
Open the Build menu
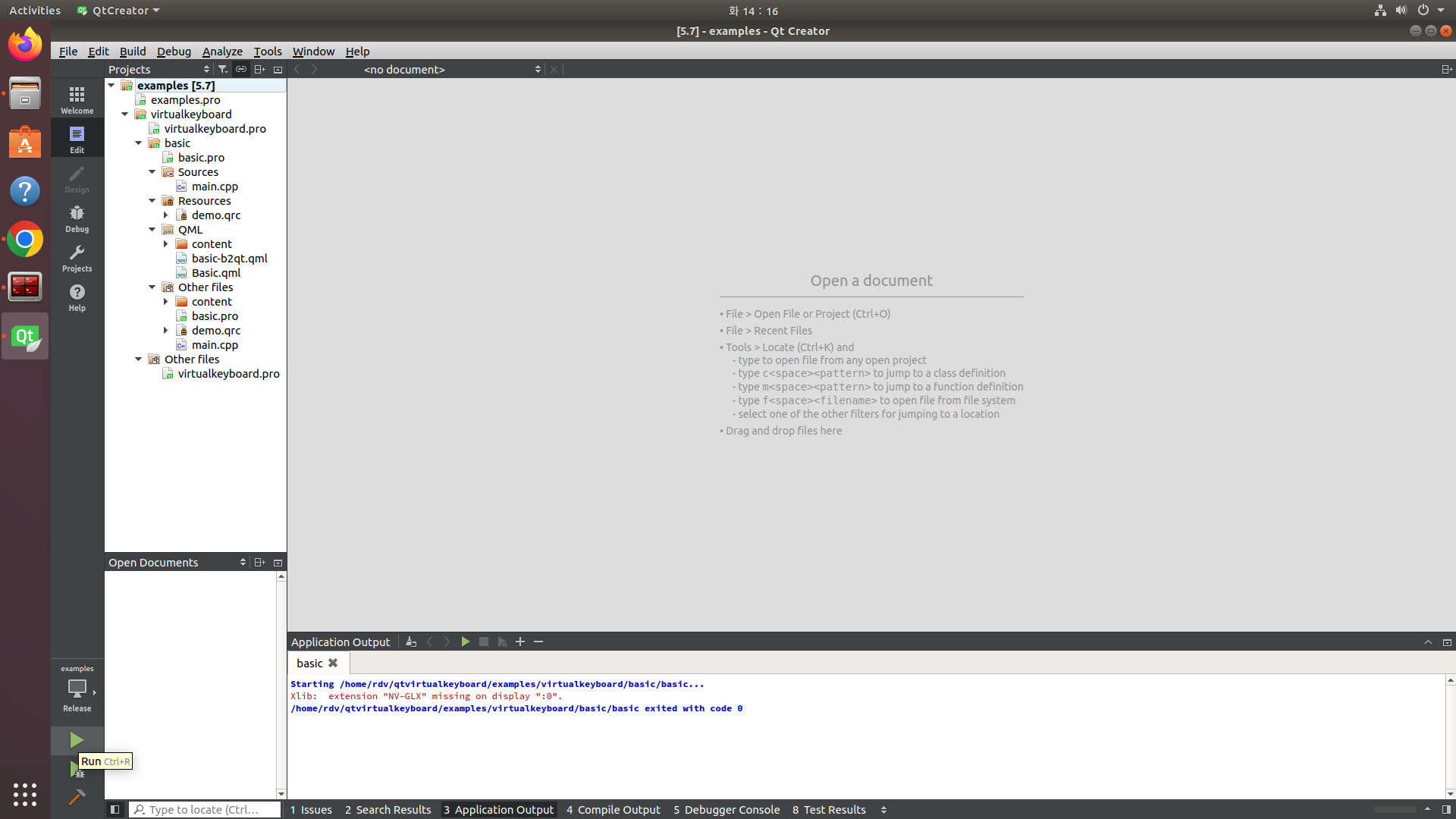tap(133, 51)
